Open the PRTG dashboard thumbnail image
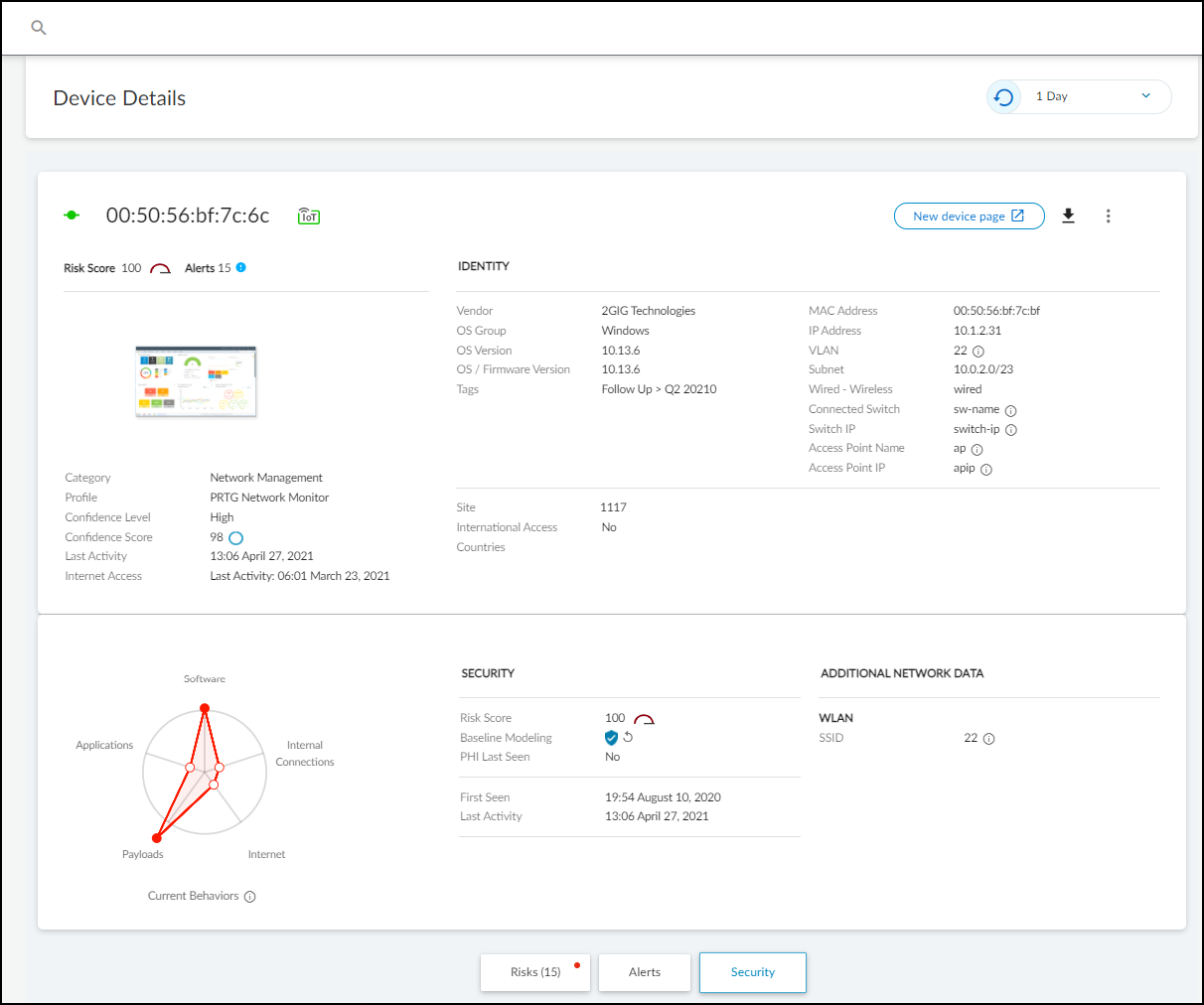The height and width of the screenshot is (1005, 1204). pos(196,381)
